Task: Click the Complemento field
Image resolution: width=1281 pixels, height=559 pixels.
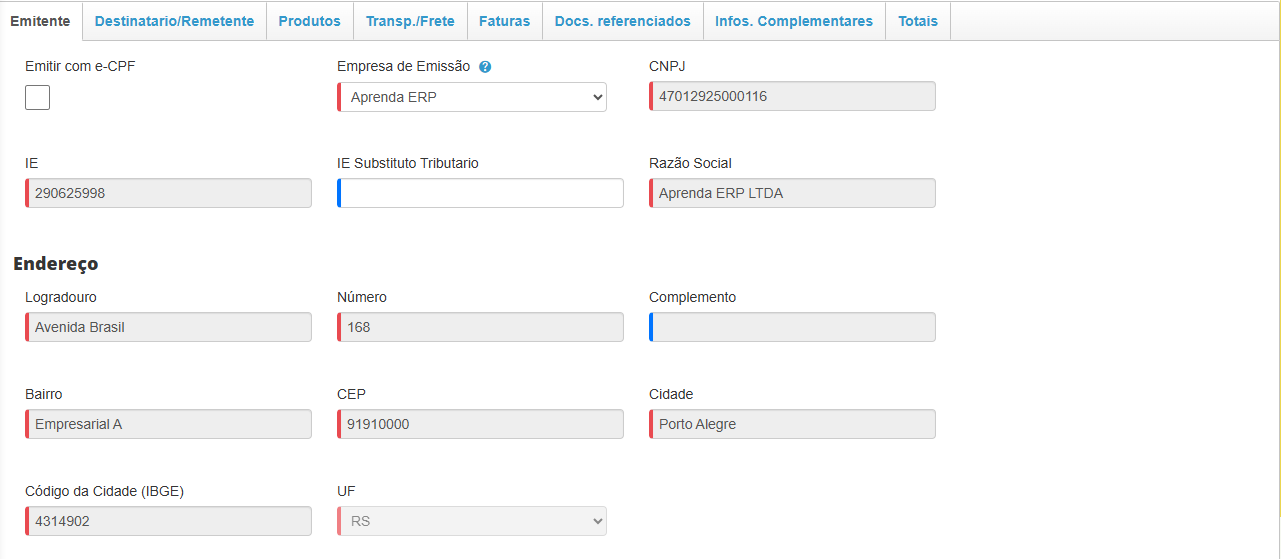Action: pos(793,327)
